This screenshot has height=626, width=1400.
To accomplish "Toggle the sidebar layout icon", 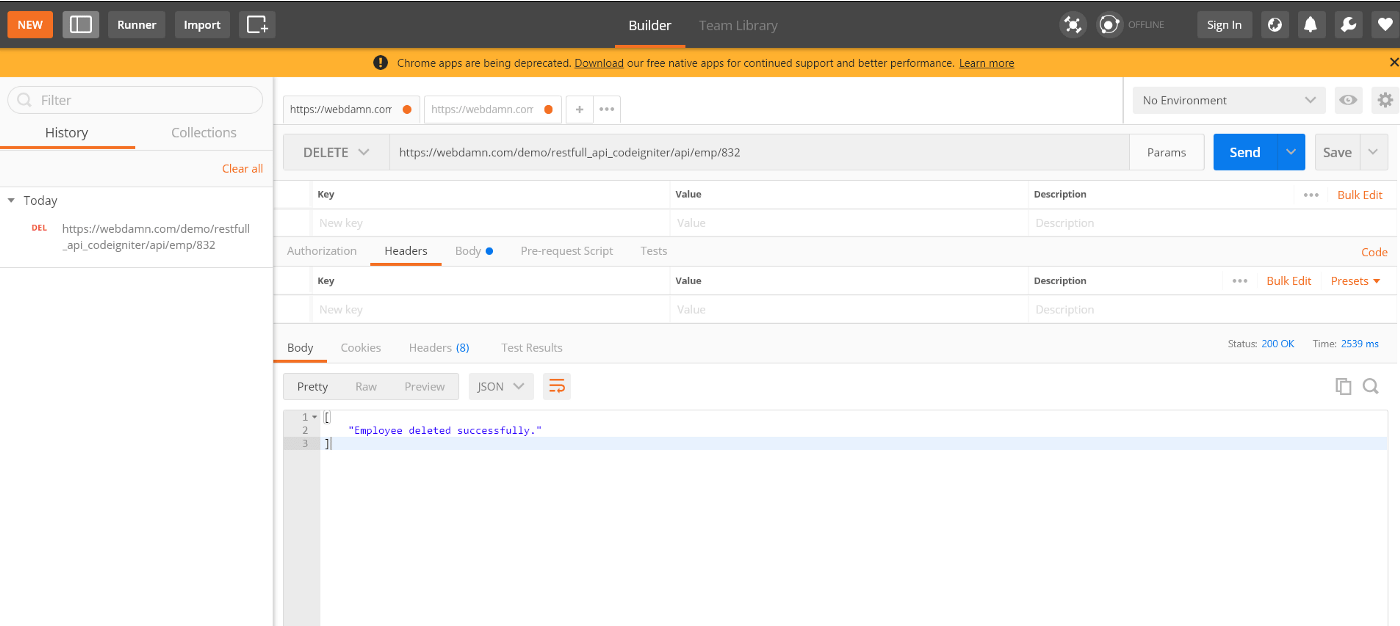I will pyautogui.click(x=81, y=25).
